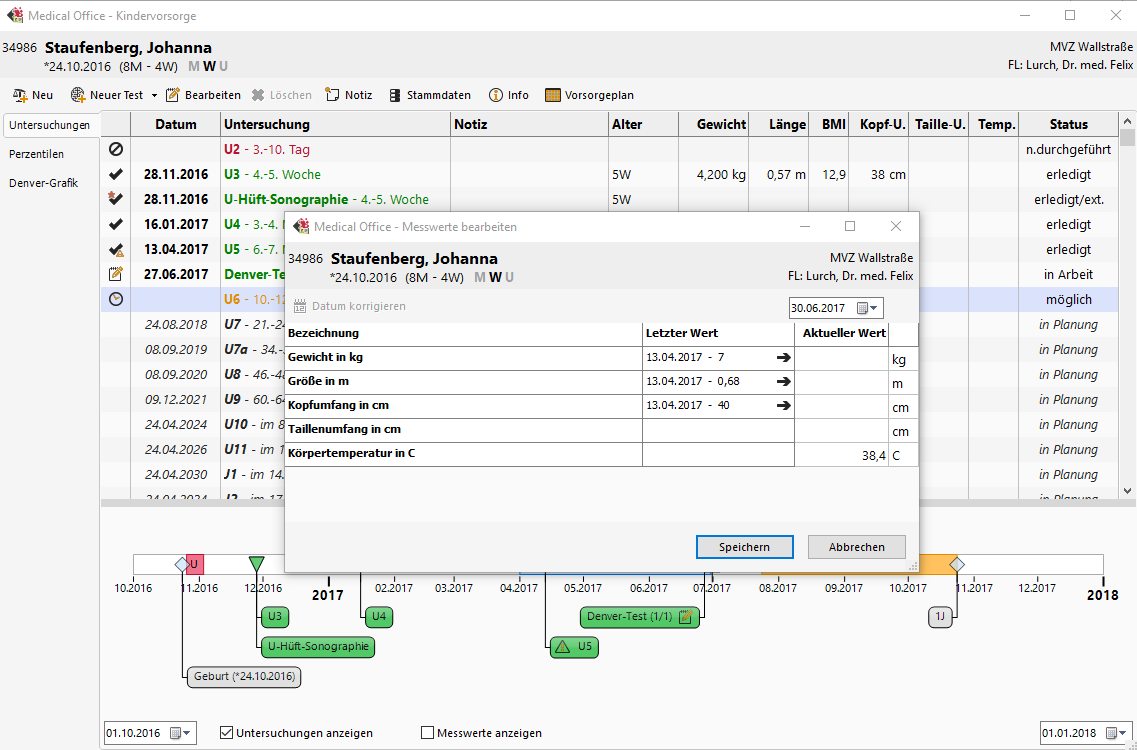Viewport: 1137px width, 750px height.
Task: Open the 01.10.2016 start date dropdown
Action: pos(187,733)
